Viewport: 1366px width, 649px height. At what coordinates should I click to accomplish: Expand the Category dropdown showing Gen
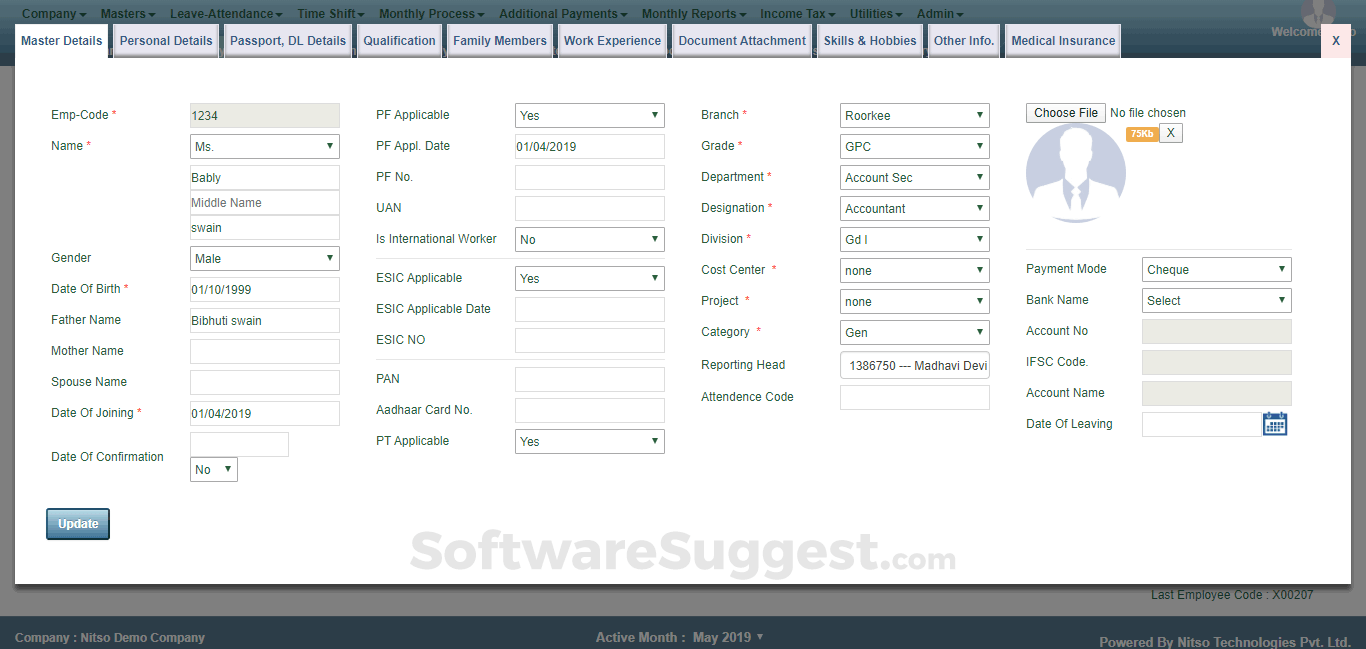915,332
